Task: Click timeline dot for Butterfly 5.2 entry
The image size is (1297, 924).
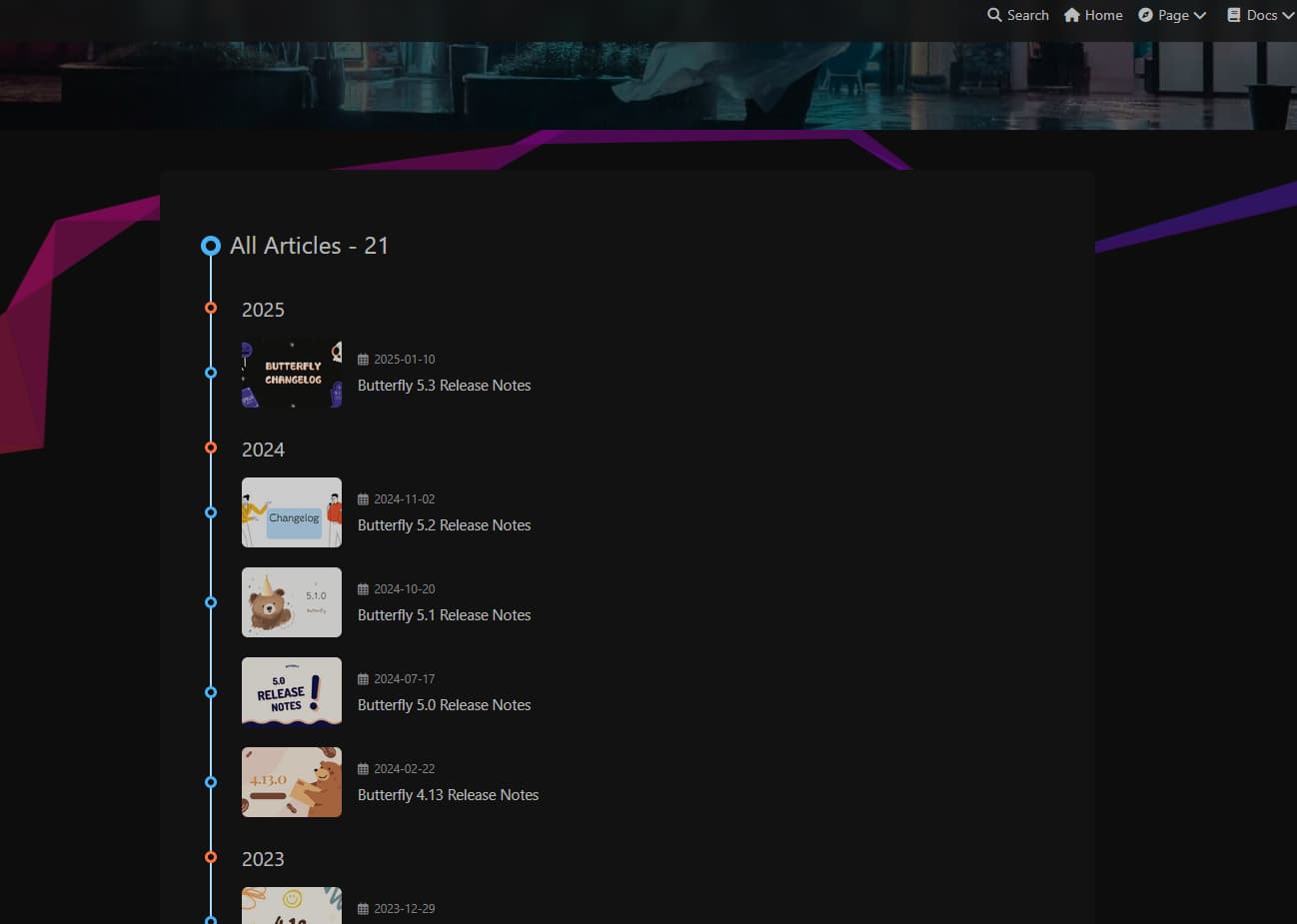Action: pyautogui.click(x=211, y=512)
